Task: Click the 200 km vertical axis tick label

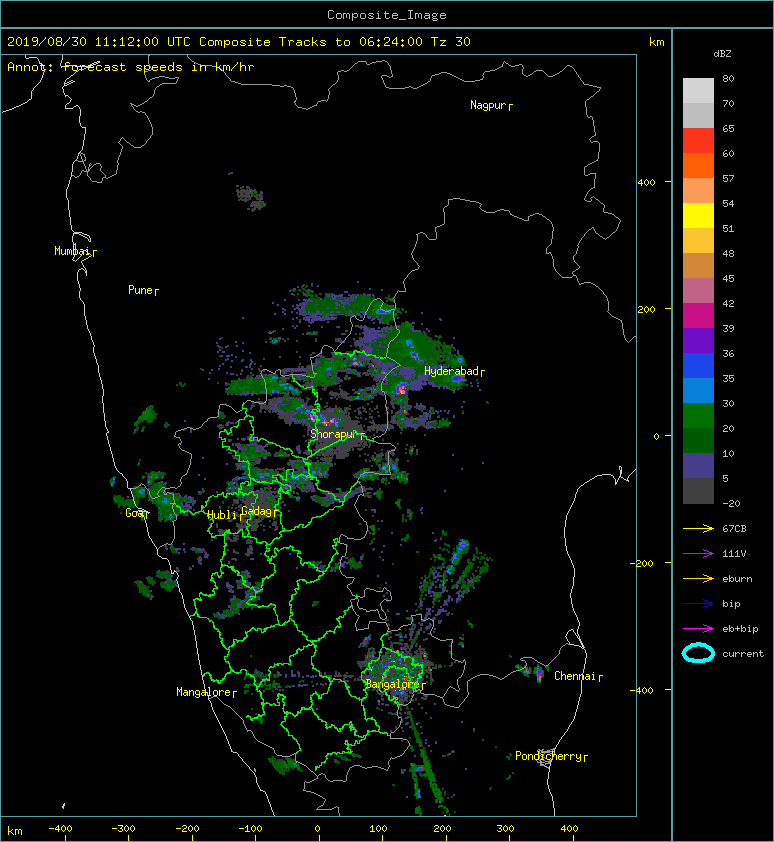Action: (x=646, y=310)
